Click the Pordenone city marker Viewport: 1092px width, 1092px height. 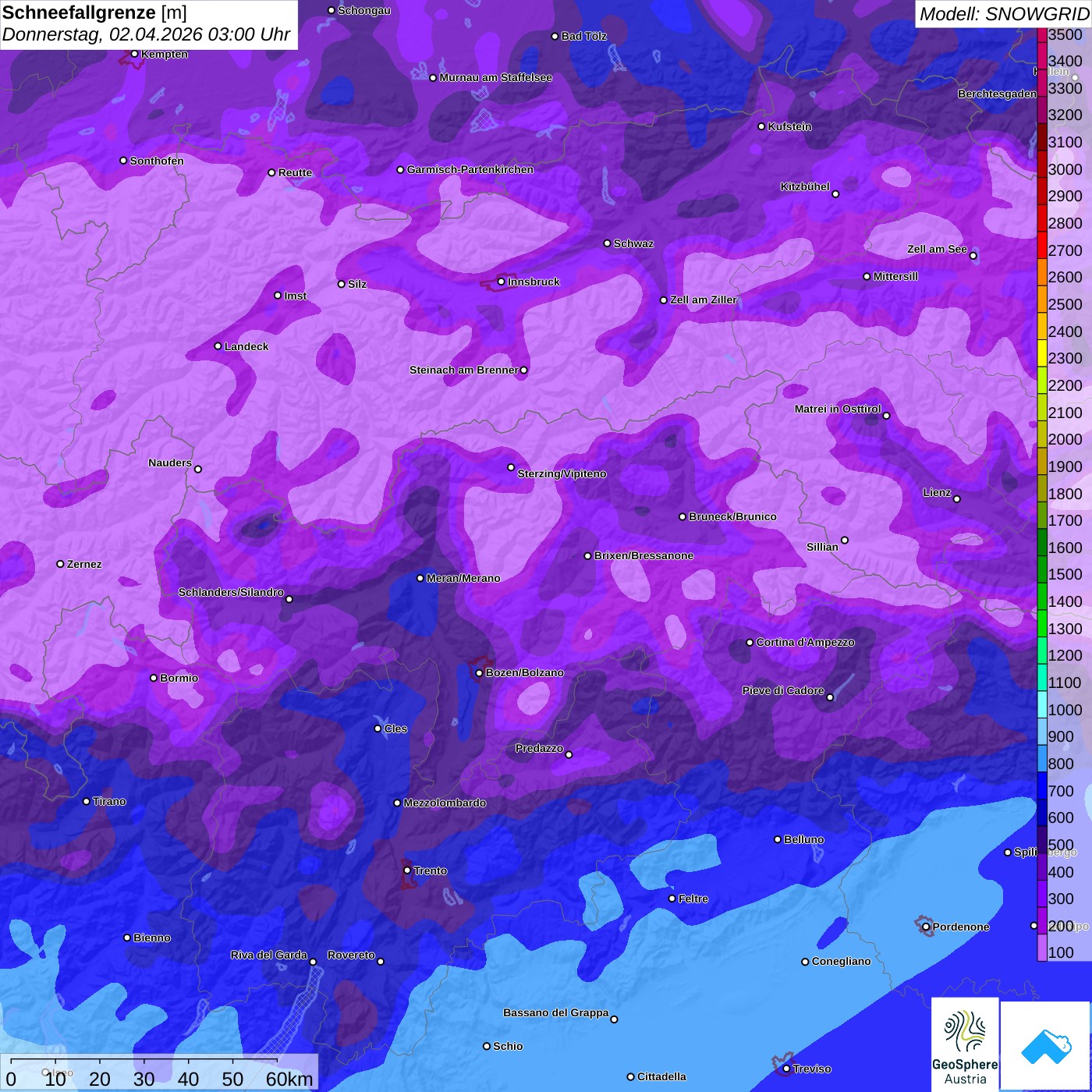point(926,927)
